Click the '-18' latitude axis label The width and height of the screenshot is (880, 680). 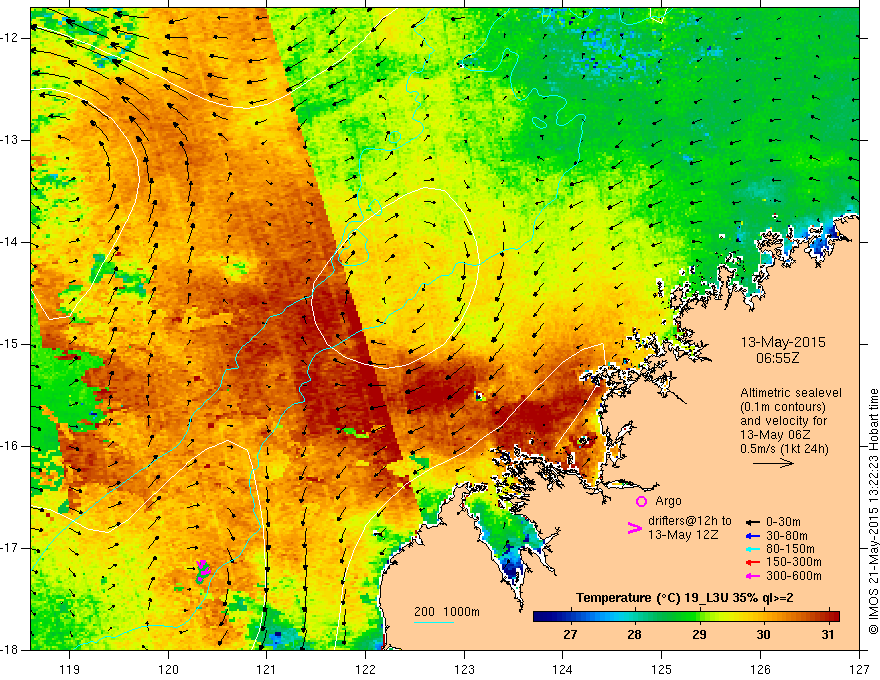[x=10, y=650]
